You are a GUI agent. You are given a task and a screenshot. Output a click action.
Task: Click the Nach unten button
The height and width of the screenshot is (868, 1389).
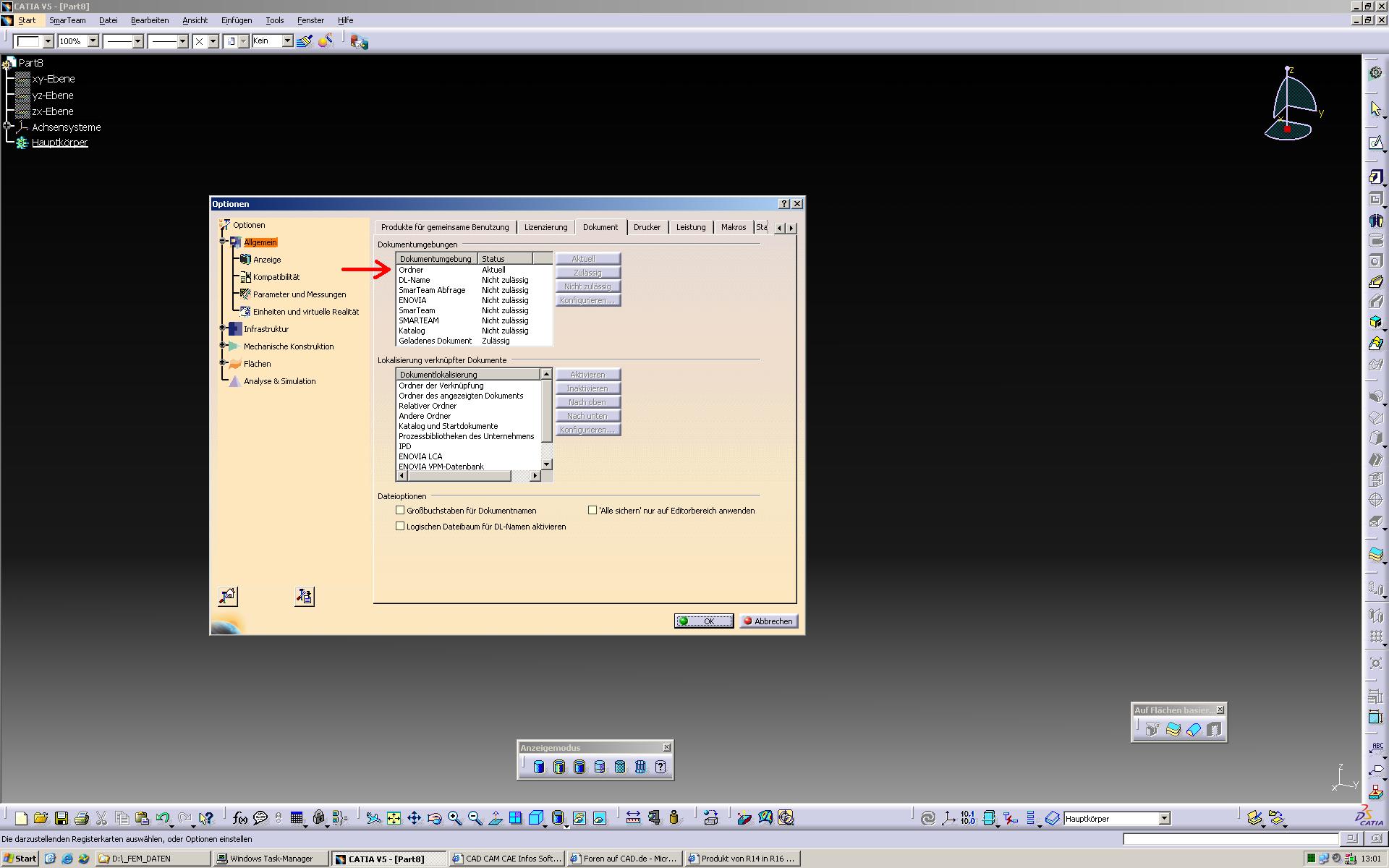[x=587, y=416]
